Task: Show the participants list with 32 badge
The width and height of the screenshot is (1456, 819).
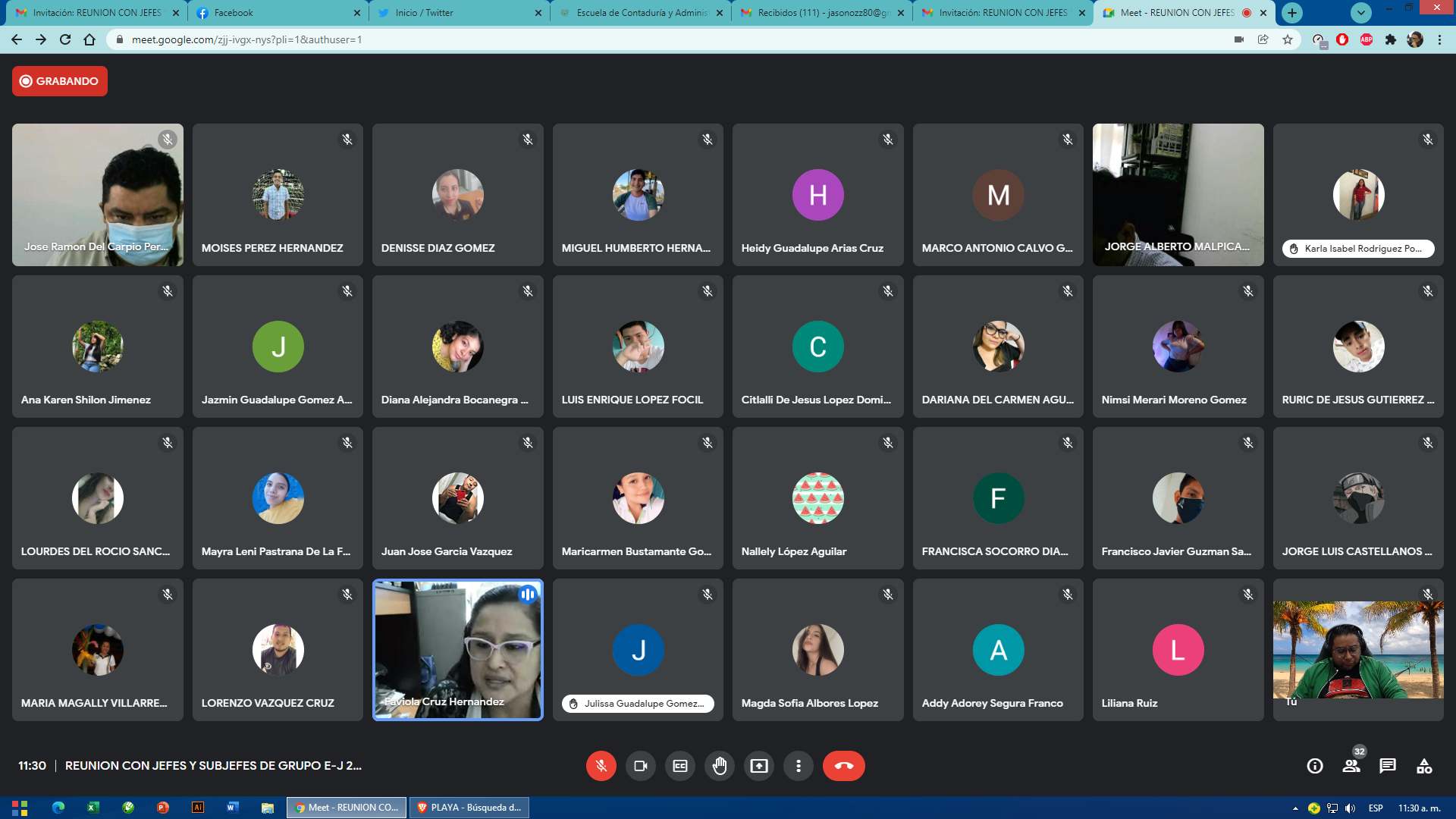Action: (1351, 766)
